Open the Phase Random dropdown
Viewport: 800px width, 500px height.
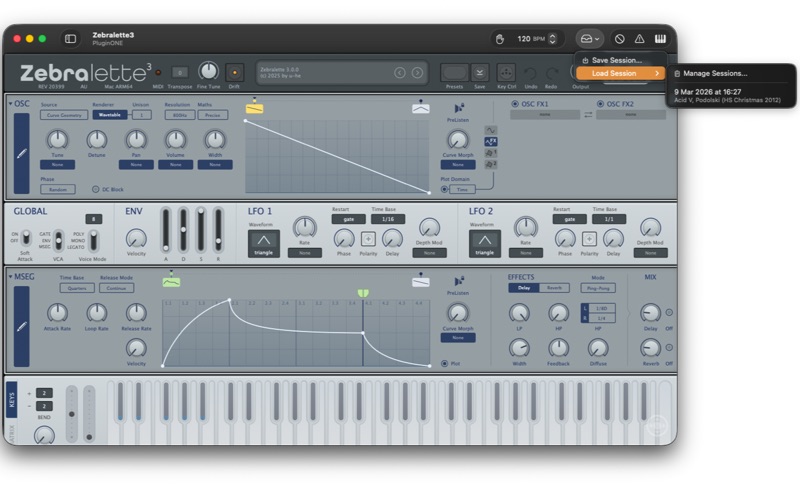click(58, 189)
